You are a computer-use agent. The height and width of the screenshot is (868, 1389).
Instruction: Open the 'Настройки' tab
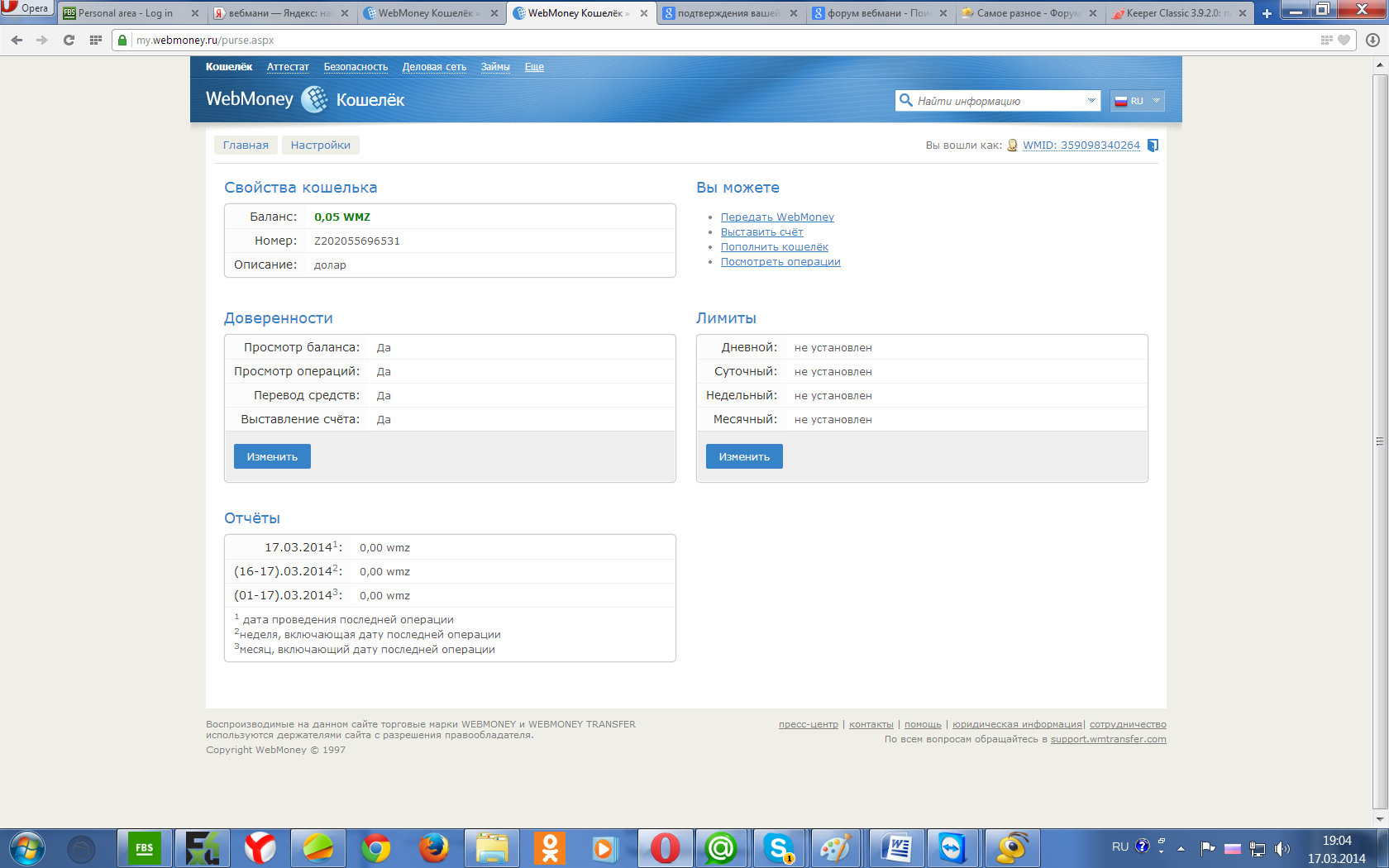pyautogui.click(x=321, y=145)
